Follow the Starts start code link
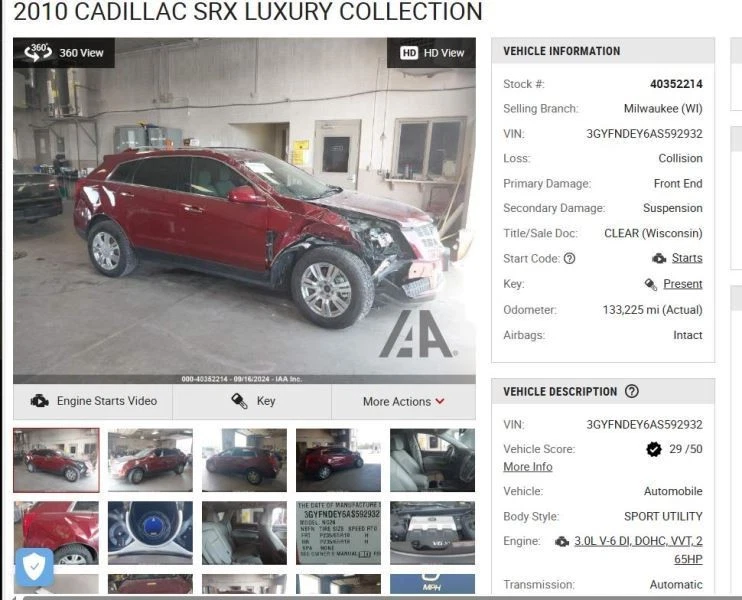742x600 pixels. (x=687, y=258)
